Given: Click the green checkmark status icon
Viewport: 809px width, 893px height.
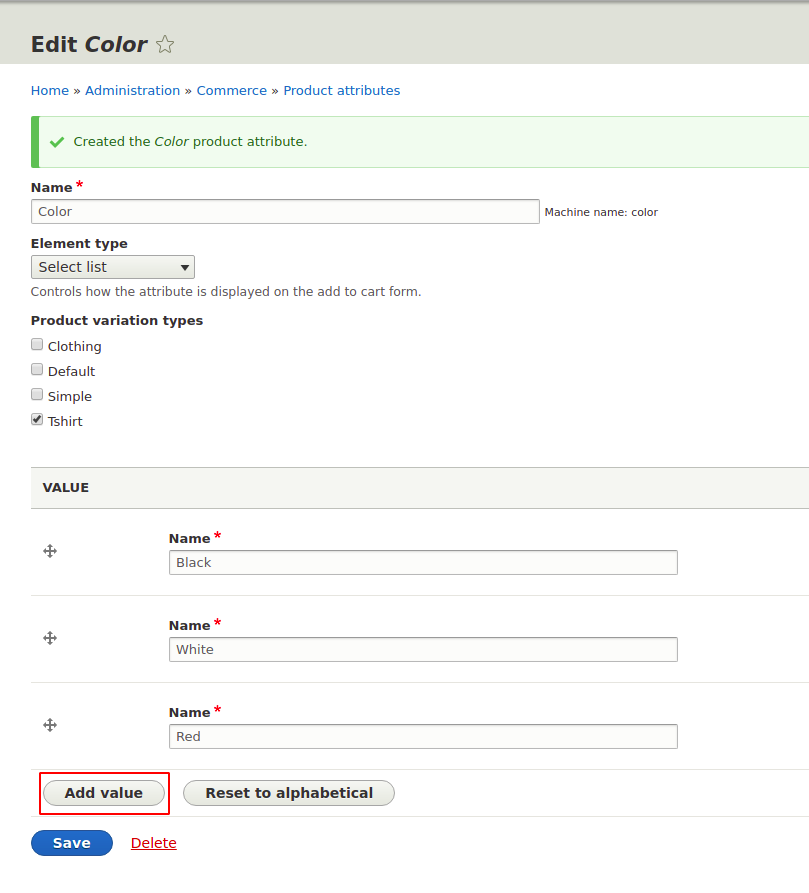Looking at the screenshot, I should point(57,142).
